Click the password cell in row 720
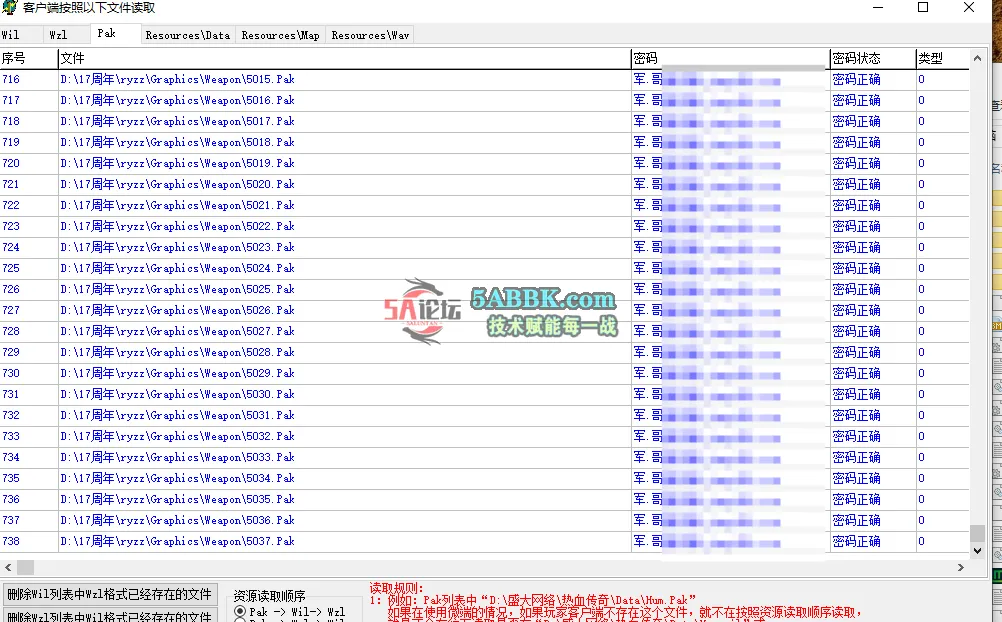The height and width of the screenshot is (622, 1002). (x=730, y=163)
